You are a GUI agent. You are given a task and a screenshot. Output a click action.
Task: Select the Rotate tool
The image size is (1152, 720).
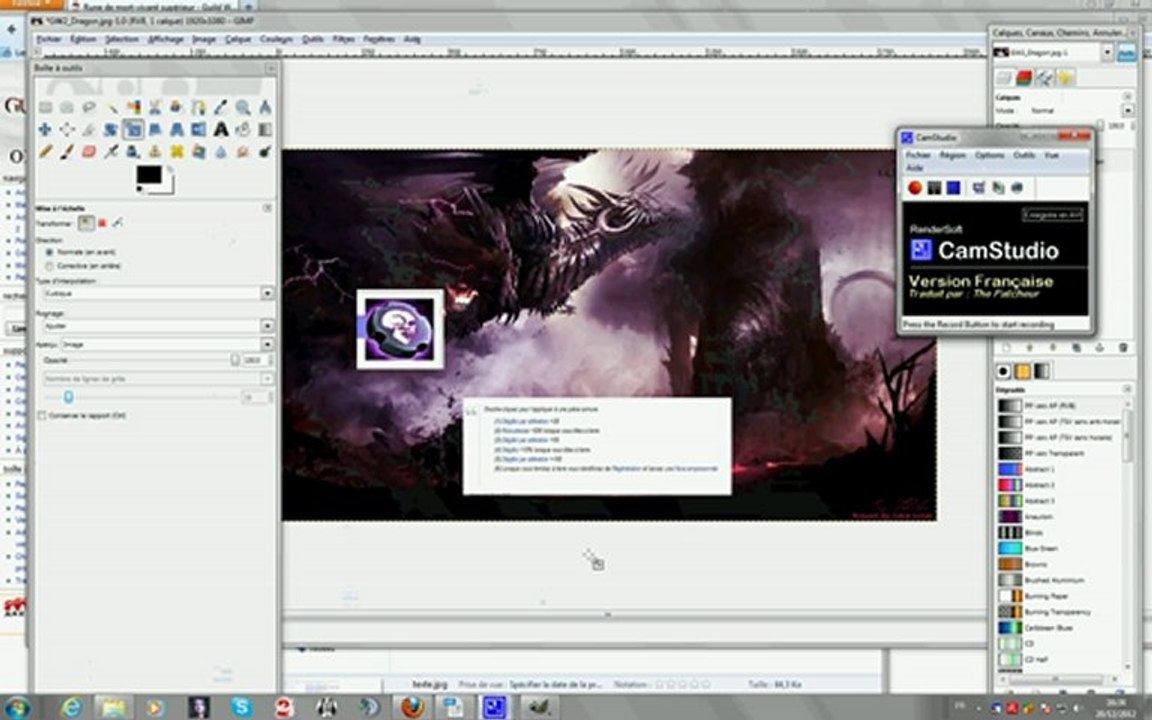(x=111, y=129)
